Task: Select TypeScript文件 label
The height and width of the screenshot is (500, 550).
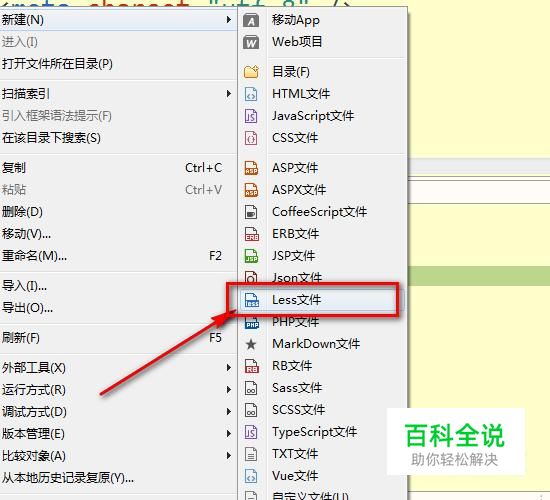Action: click(x=314, y=432)
